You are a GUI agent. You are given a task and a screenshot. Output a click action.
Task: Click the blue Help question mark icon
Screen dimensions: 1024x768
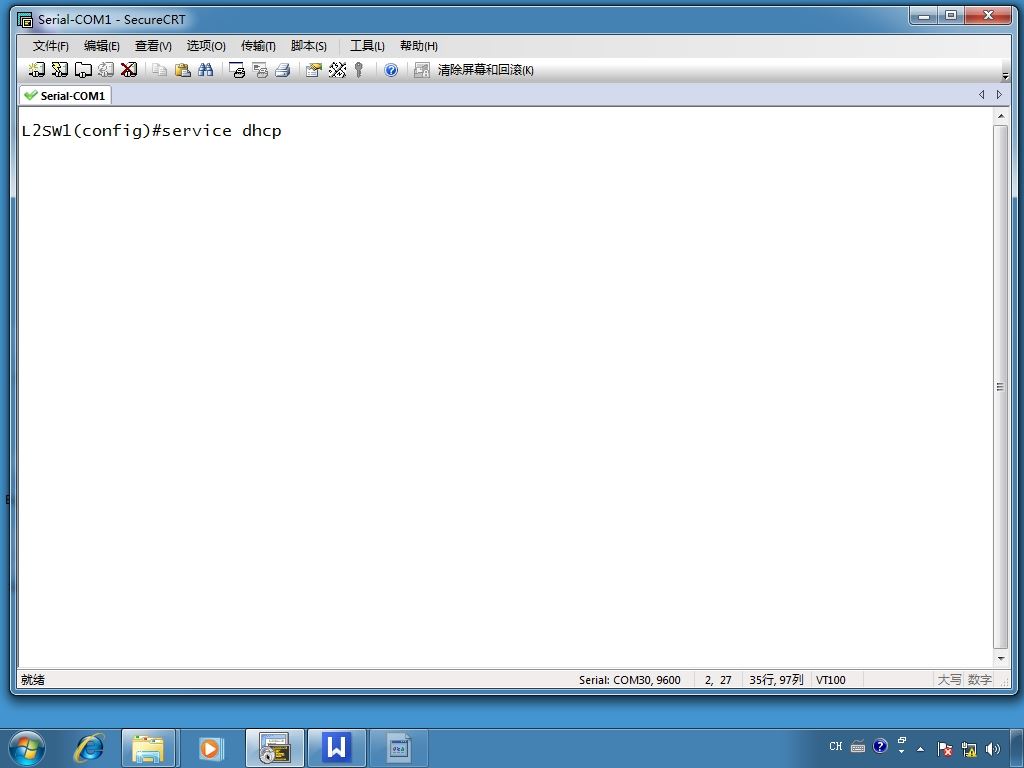point(391,70)
